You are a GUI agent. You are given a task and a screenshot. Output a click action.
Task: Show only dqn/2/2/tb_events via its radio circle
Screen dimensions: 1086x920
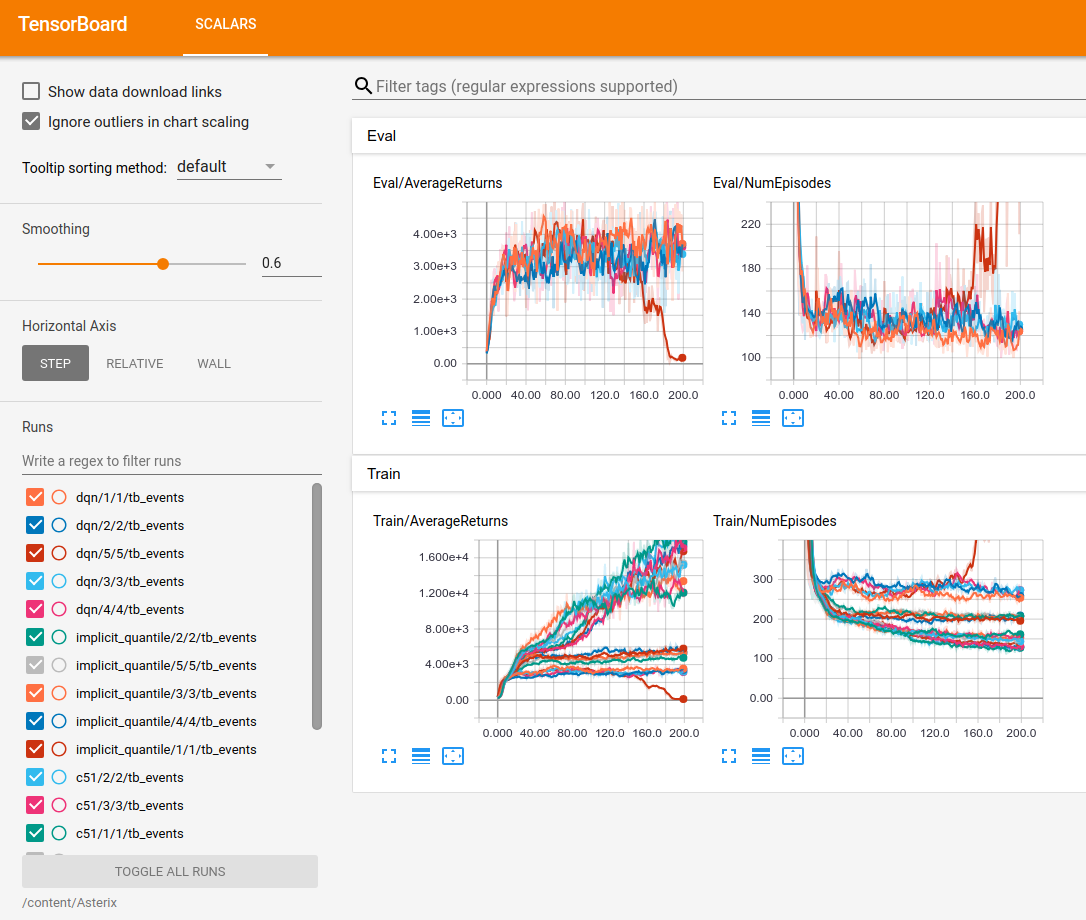click(x=60, y=525)
